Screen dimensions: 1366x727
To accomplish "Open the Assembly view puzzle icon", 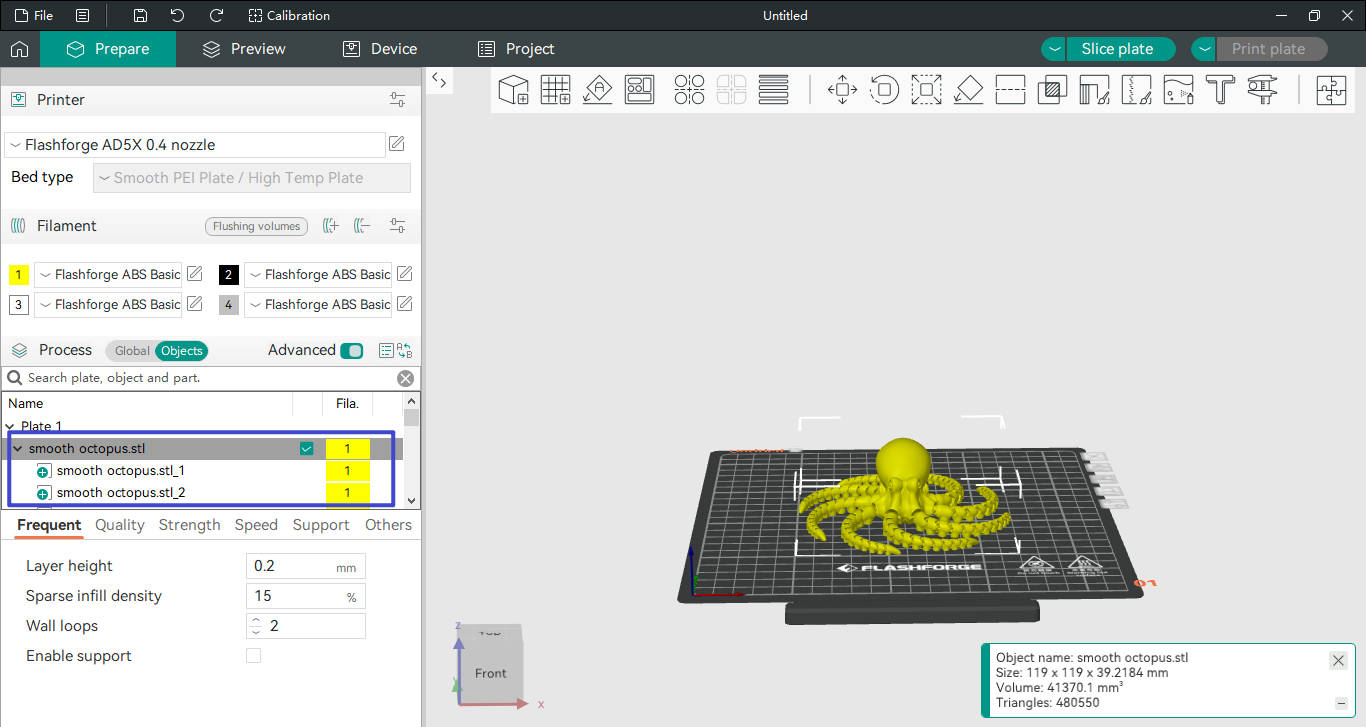I will coord(1332,90).
